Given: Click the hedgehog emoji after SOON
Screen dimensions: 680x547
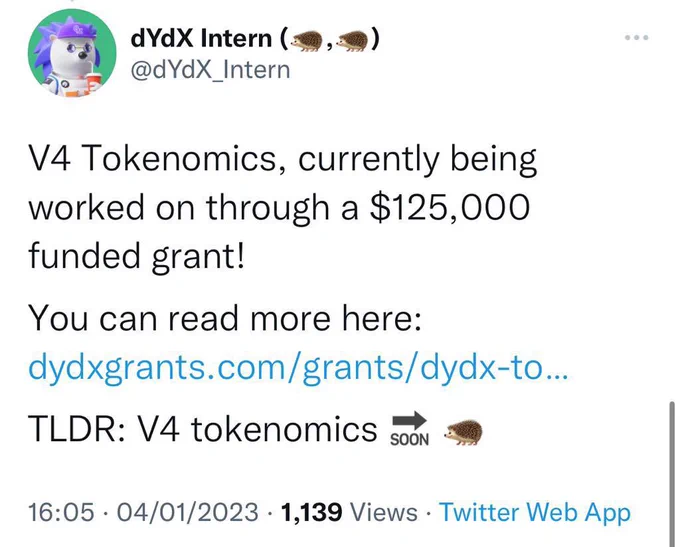Looking at the screenshot, I should (464, 432).
